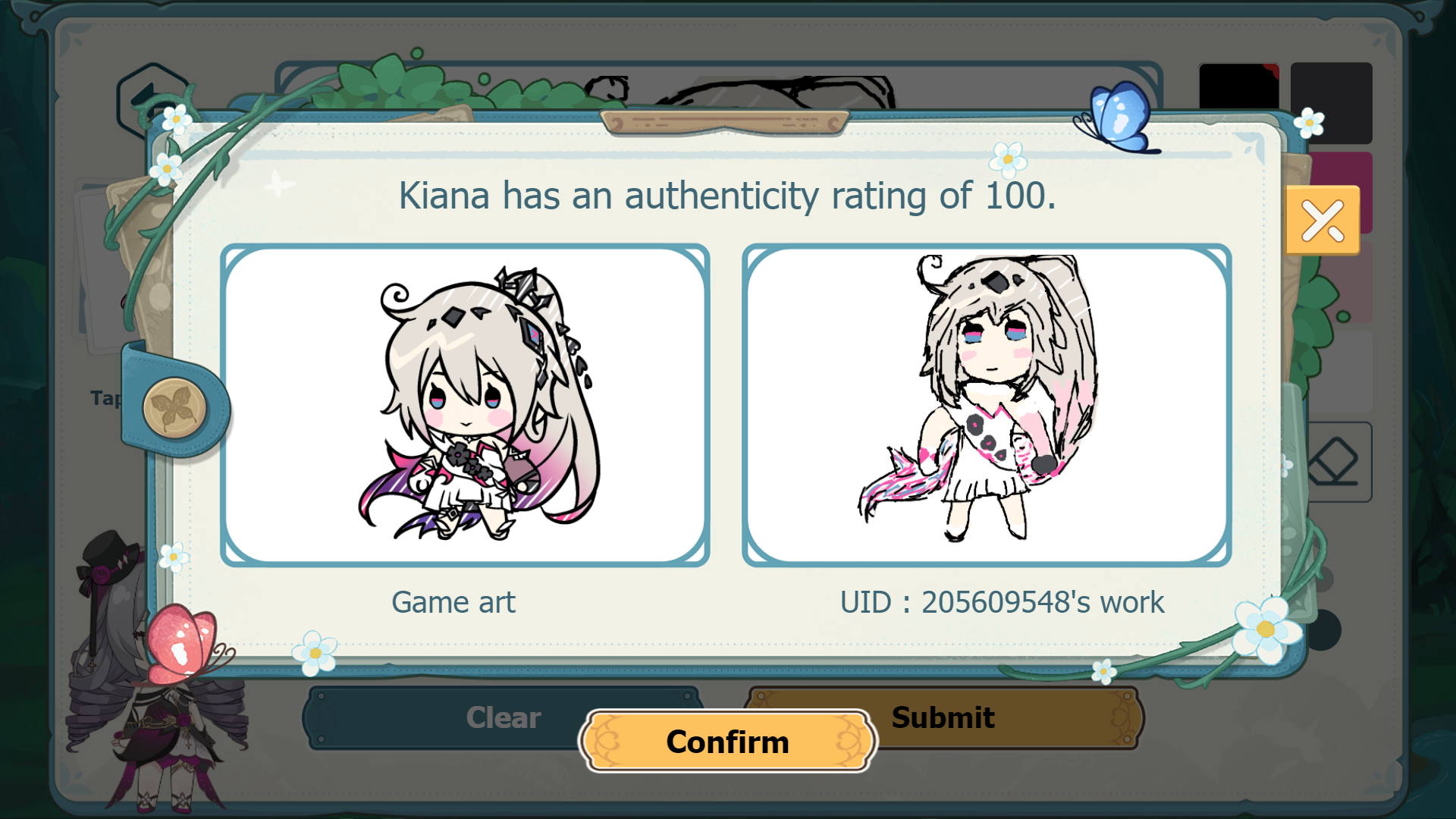The height and width of the screenshot is (819, 1456).
Task: Click the butterfly emblem clasp on the book
Action: [x=174, y=408]
